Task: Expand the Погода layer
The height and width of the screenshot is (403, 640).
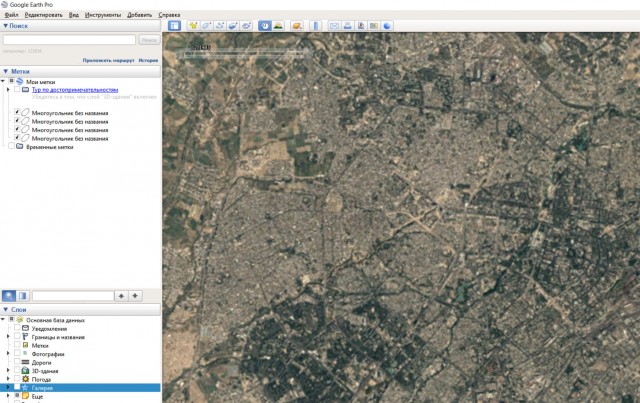Action: click(8, 379)
